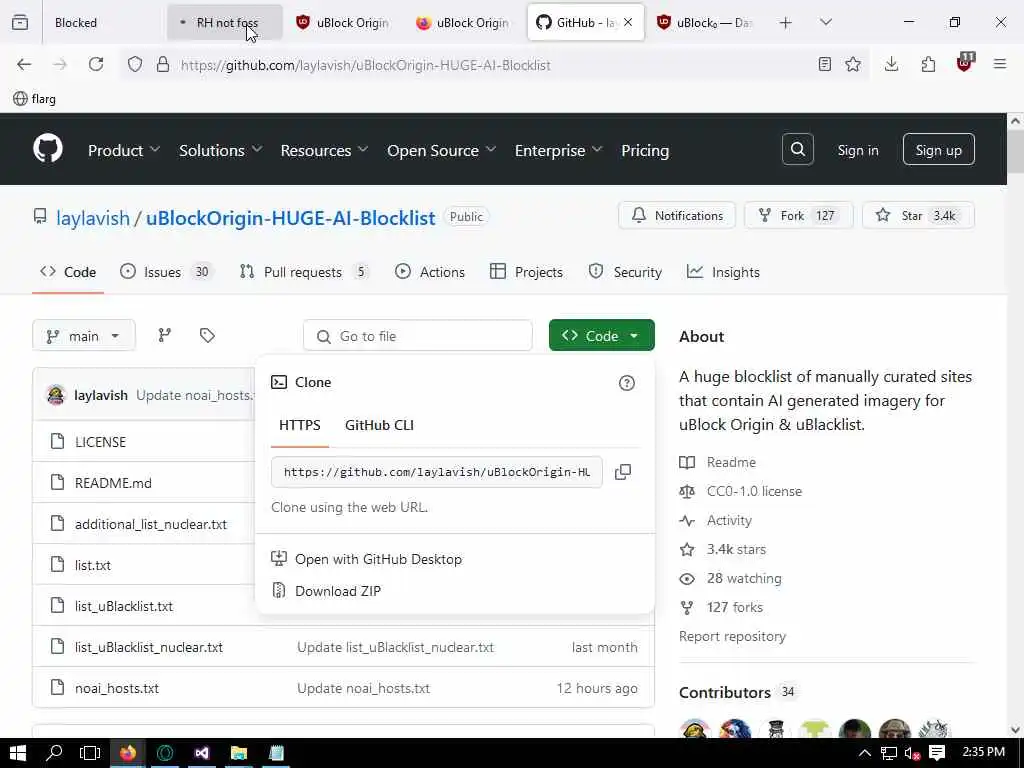Viewport: 1024px width, 768px height.
Task: Show site security padlock info
Action: tap(163, 65)
